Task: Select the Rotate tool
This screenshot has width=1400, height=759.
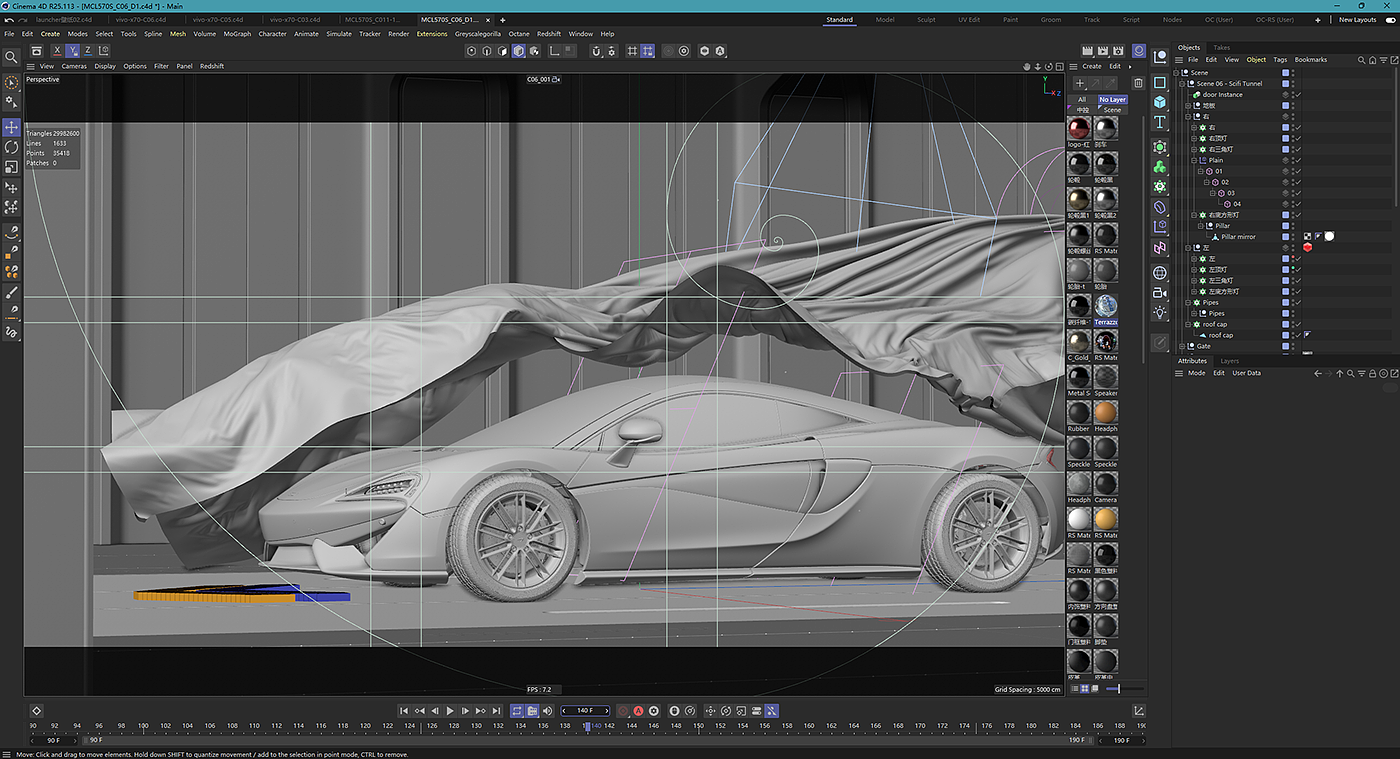Action: pyautogui.click(x=11, y=147)
